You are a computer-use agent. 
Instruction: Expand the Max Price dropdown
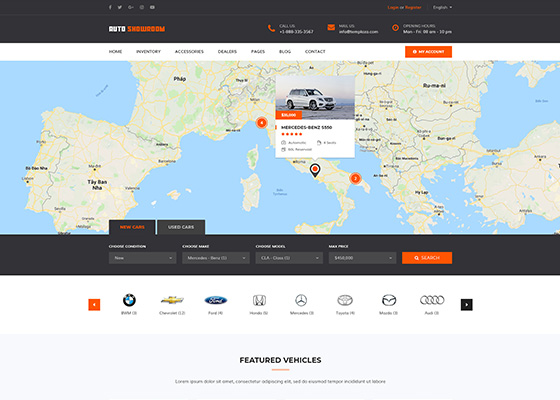[x=362, y=258]
